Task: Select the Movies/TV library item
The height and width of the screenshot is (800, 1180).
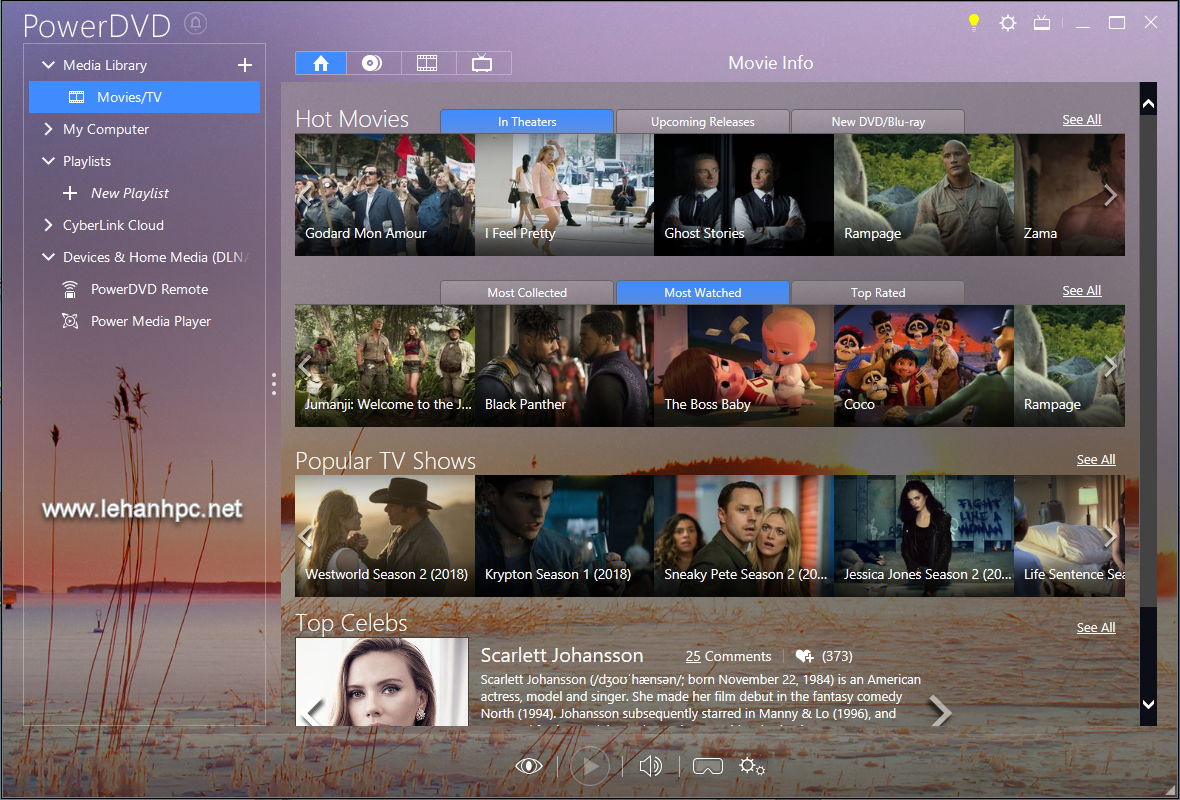Action: pyautogui.click(x=144, y=97)
